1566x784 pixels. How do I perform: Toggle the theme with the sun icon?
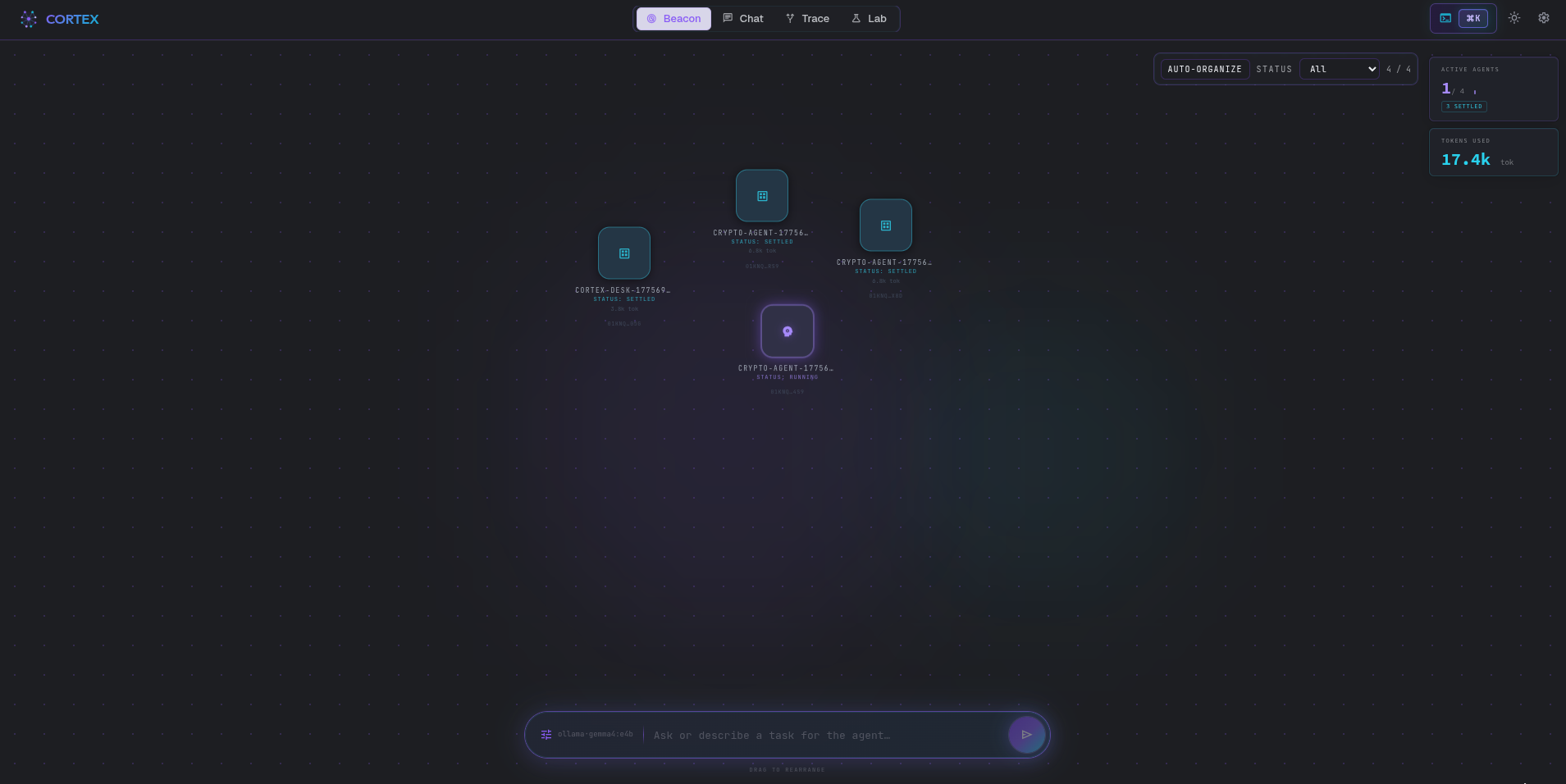[x=1514, y=17]
